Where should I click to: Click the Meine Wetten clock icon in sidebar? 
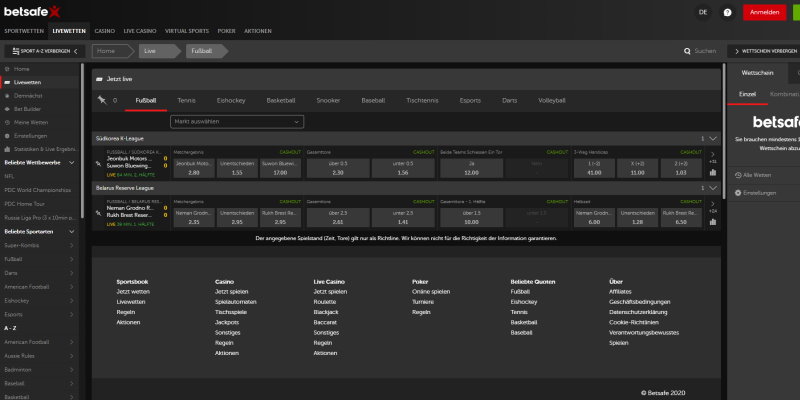7,122
